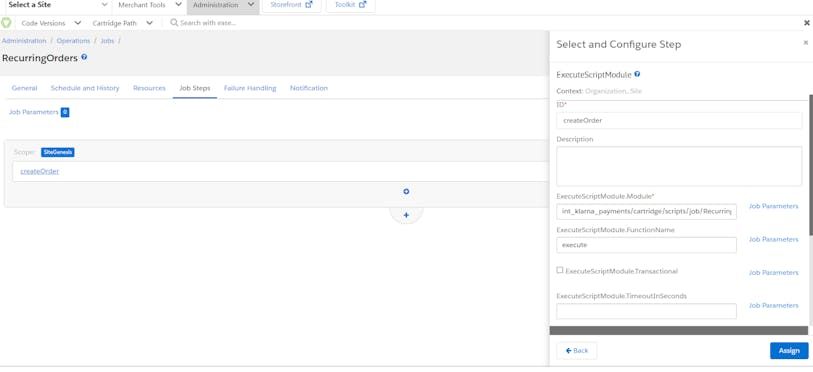
Task: Click Operations breadcrumb link
Action: point(73,40)
